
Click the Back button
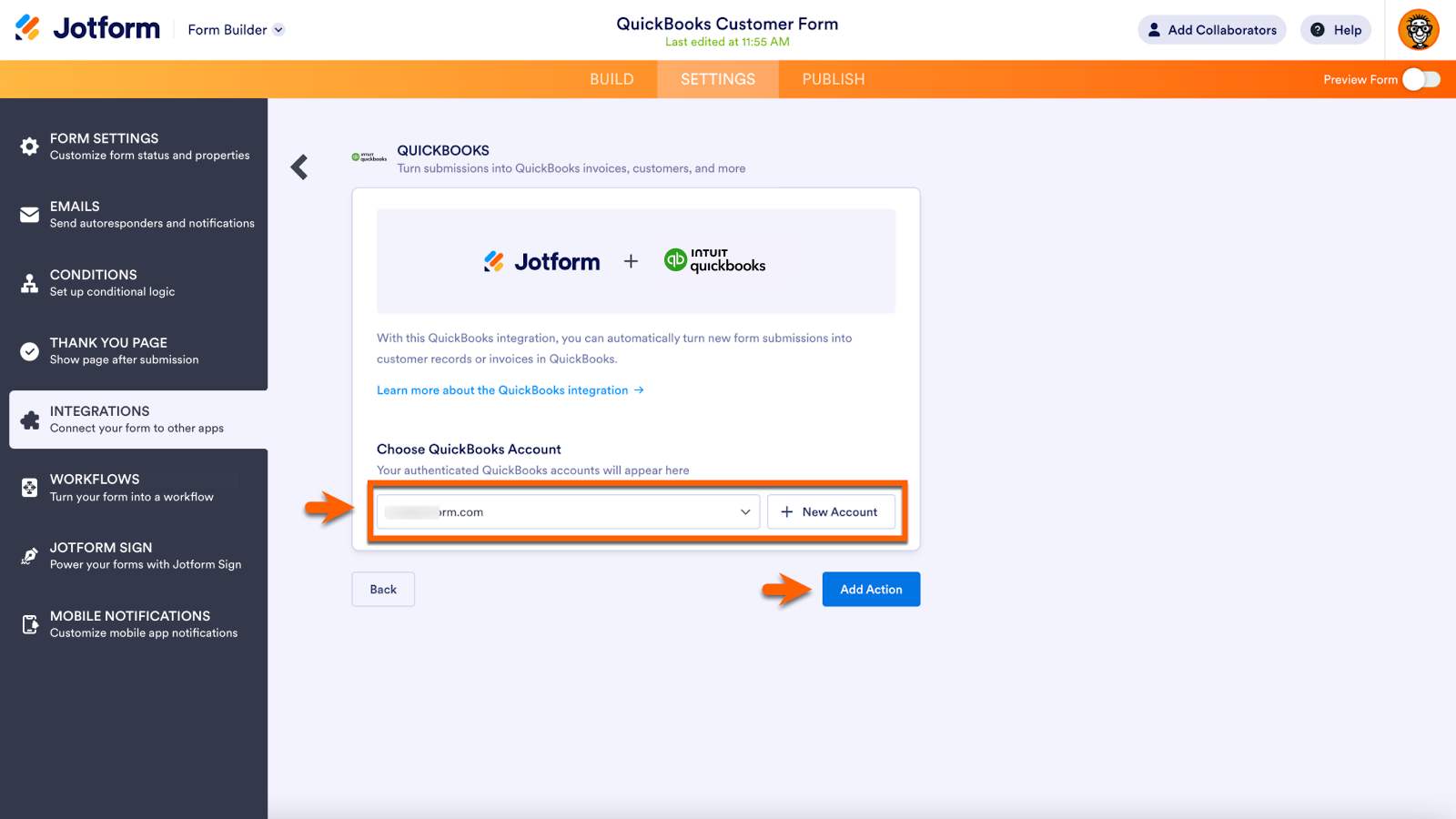click(x=383, y=590)
